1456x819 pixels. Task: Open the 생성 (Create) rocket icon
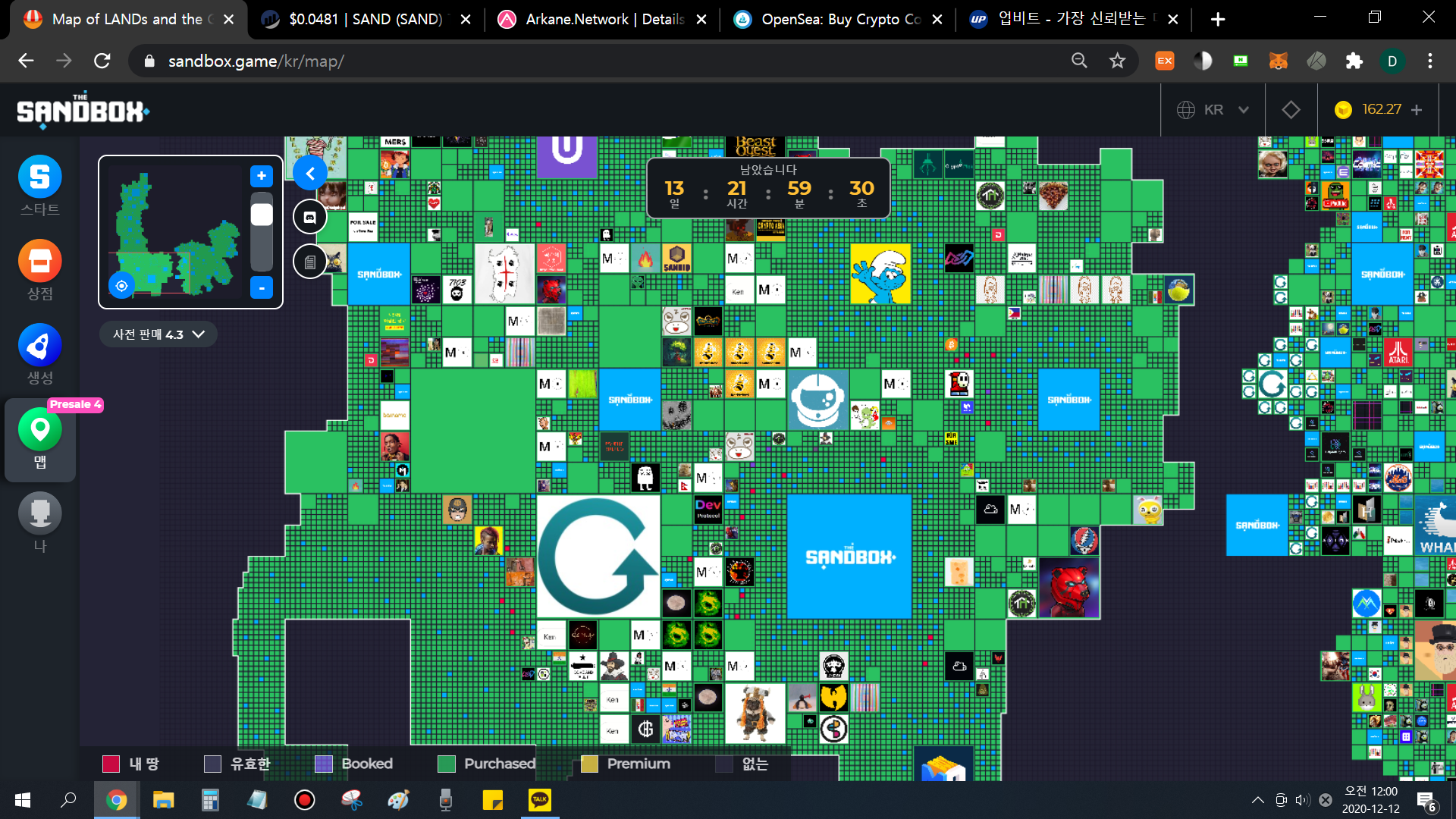(x=39, y=345)
